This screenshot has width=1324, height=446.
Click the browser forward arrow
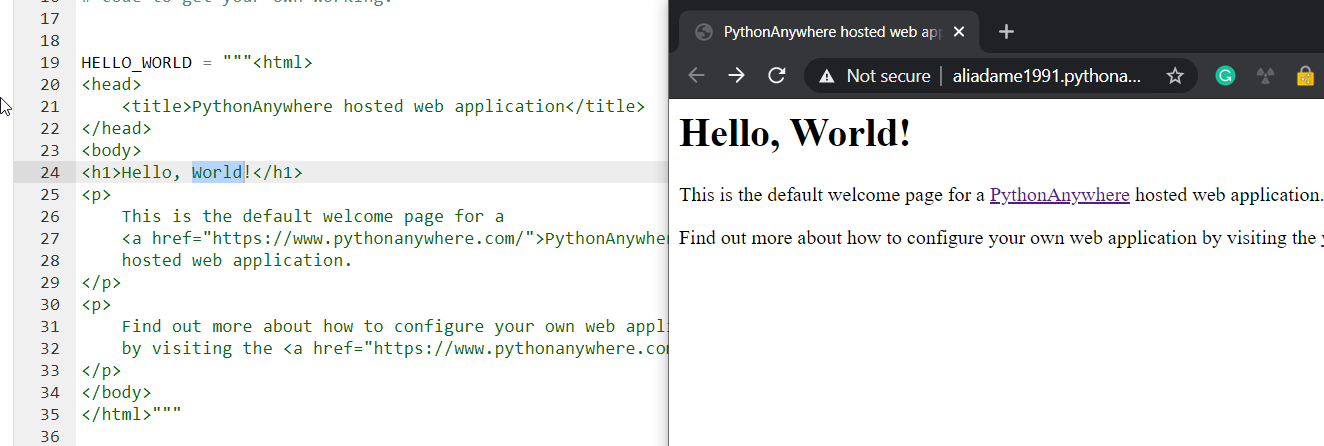point(736,76)
